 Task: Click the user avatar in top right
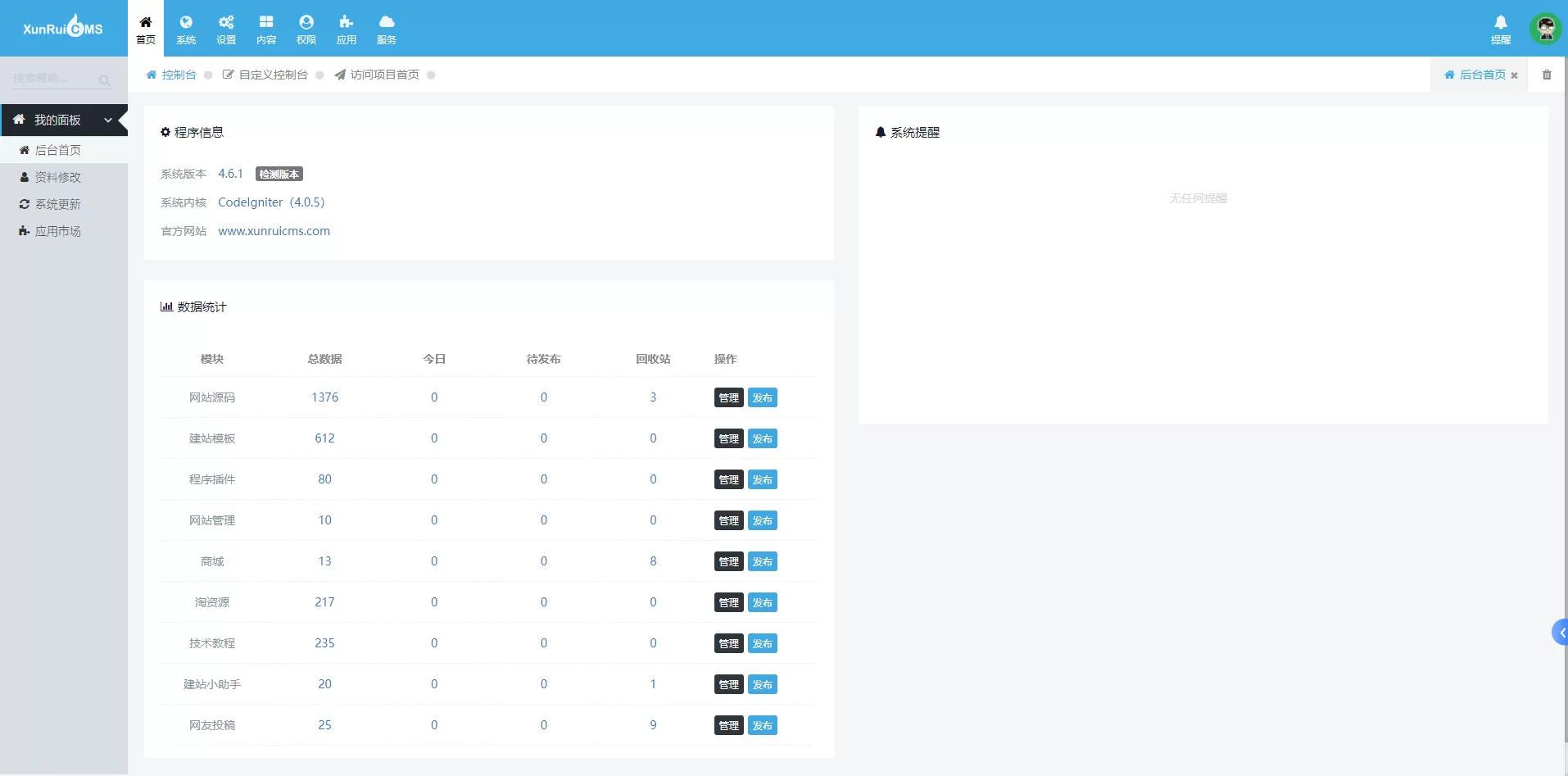[1545, 29]
